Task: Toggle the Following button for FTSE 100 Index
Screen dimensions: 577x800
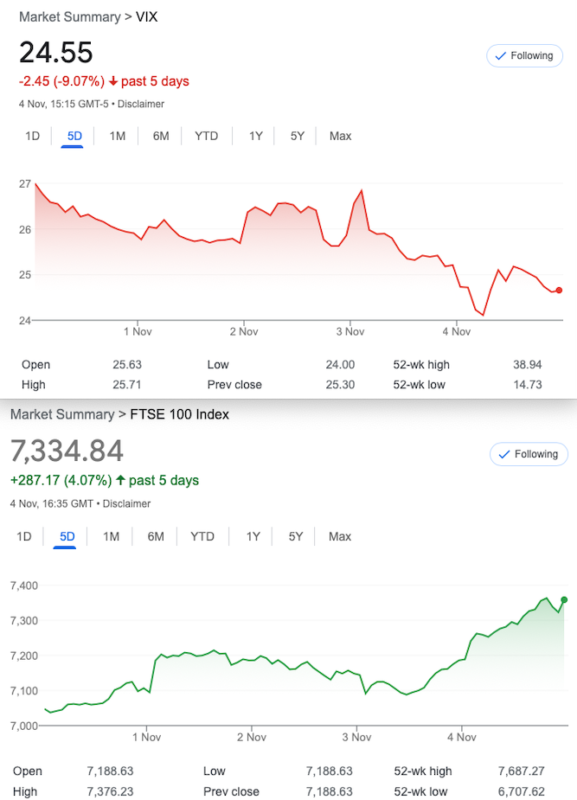Action: point(529,454)
